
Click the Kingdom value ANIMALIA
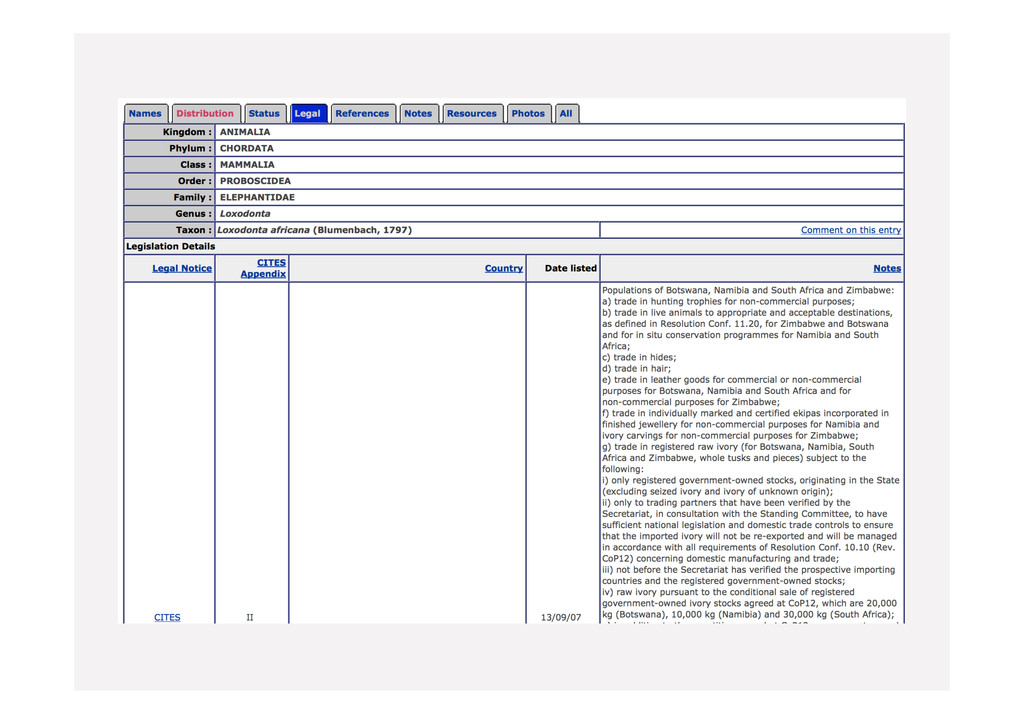(245, 132)
